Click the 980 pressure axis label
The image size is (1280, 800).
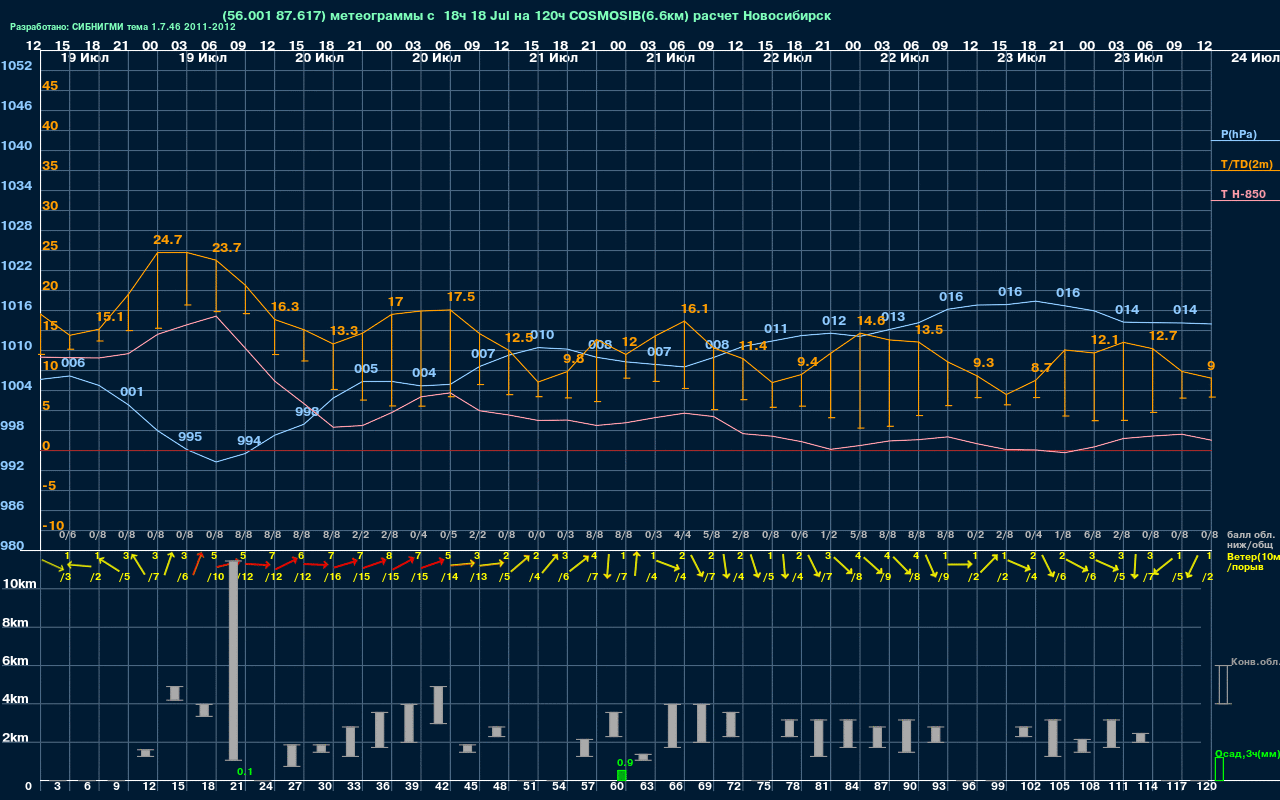(12, 546)
